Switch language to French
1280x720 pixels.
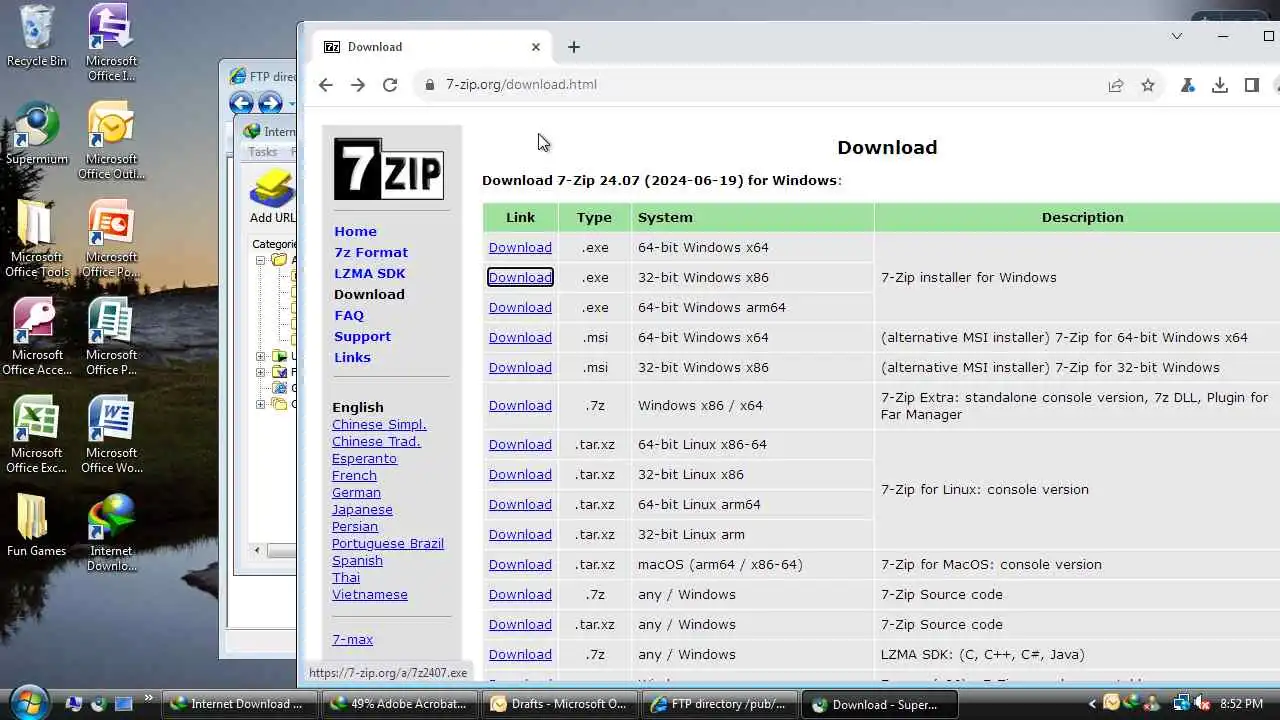click(354, 475)
